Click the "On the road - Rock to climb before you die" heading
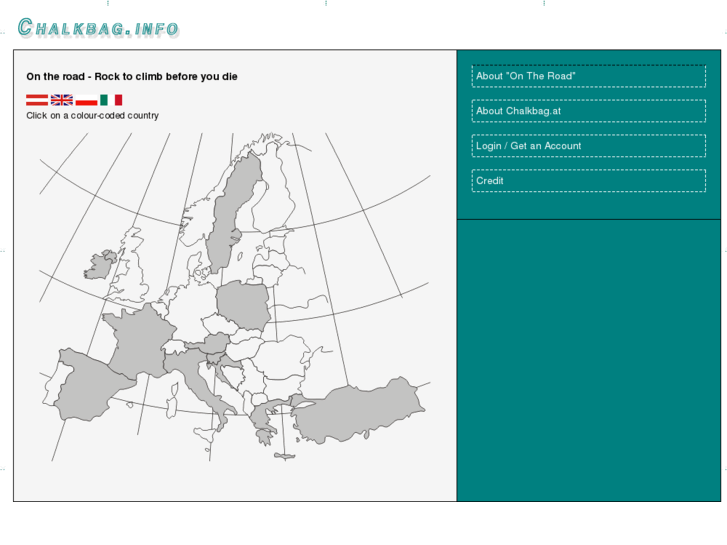 pos(132,77)
